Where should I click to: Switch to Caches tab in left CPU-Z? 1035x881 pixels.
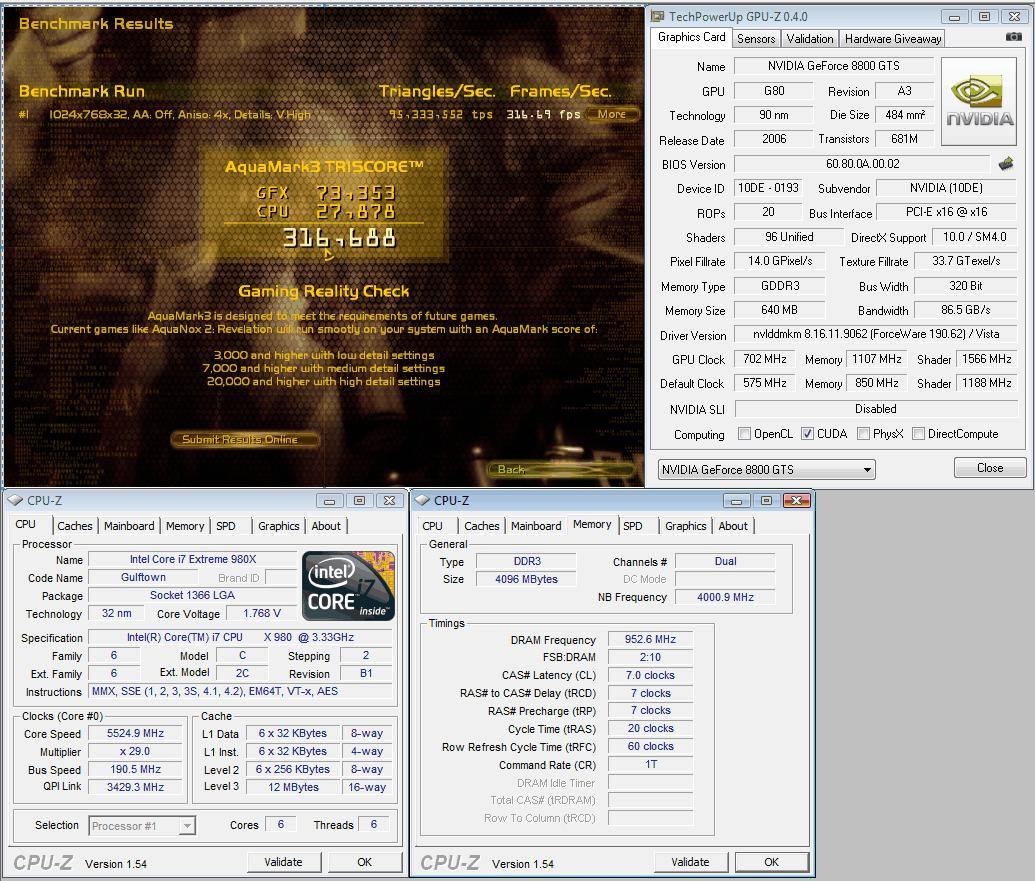75,526
